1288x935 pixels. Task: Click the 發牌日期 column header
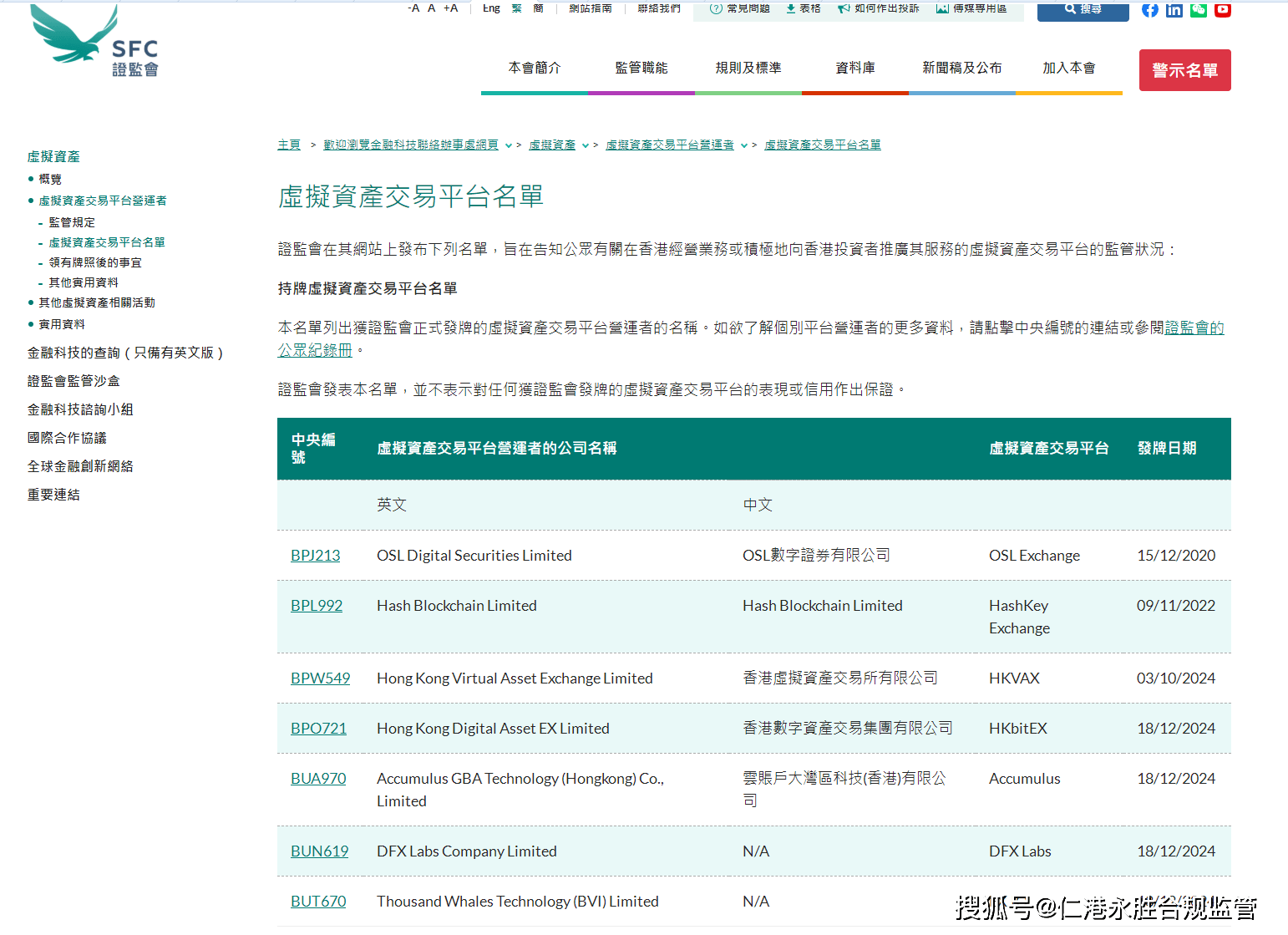(x=1167, y=449)
